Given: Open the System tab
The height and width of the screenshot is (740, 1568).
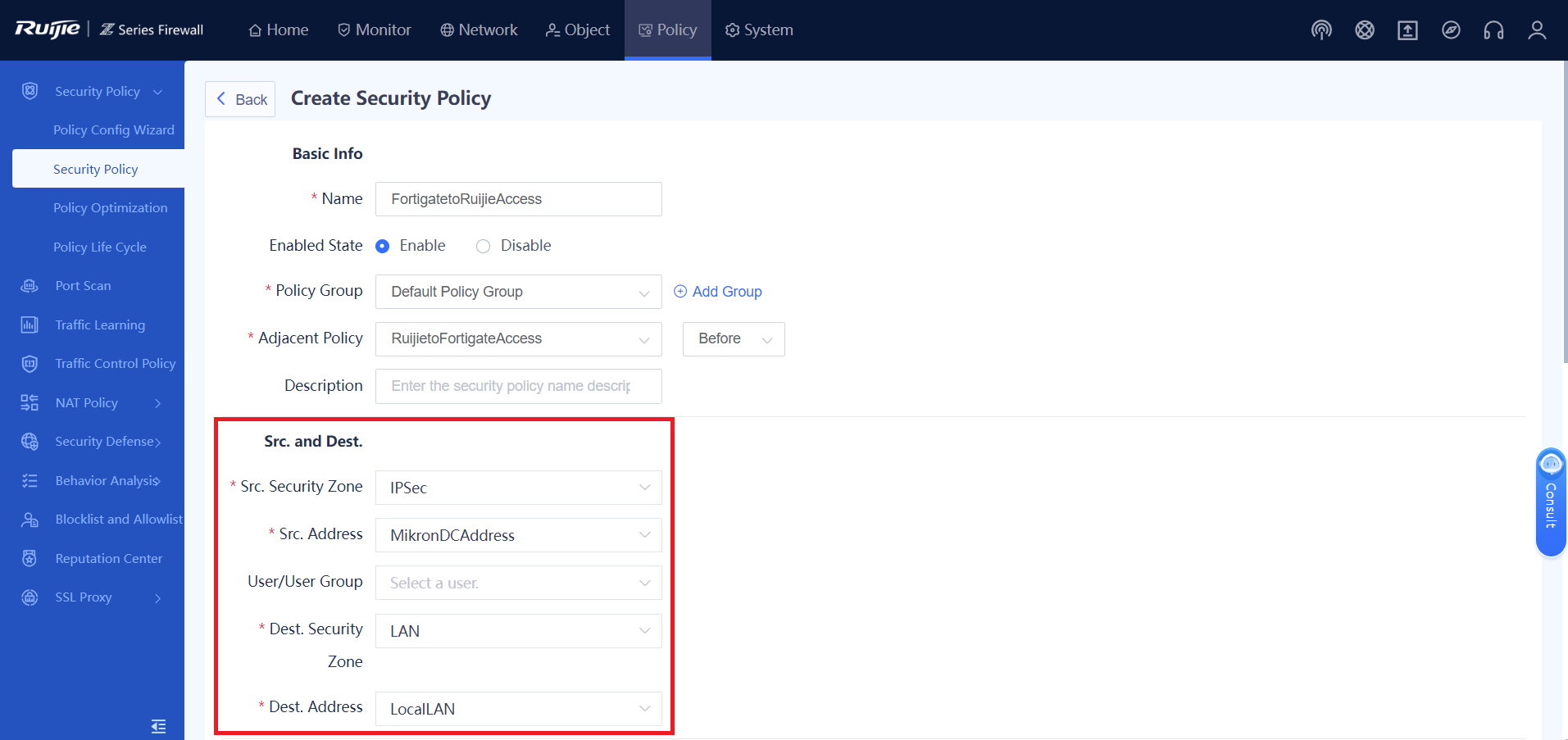Looking at the screenshot, I should 759,30.
